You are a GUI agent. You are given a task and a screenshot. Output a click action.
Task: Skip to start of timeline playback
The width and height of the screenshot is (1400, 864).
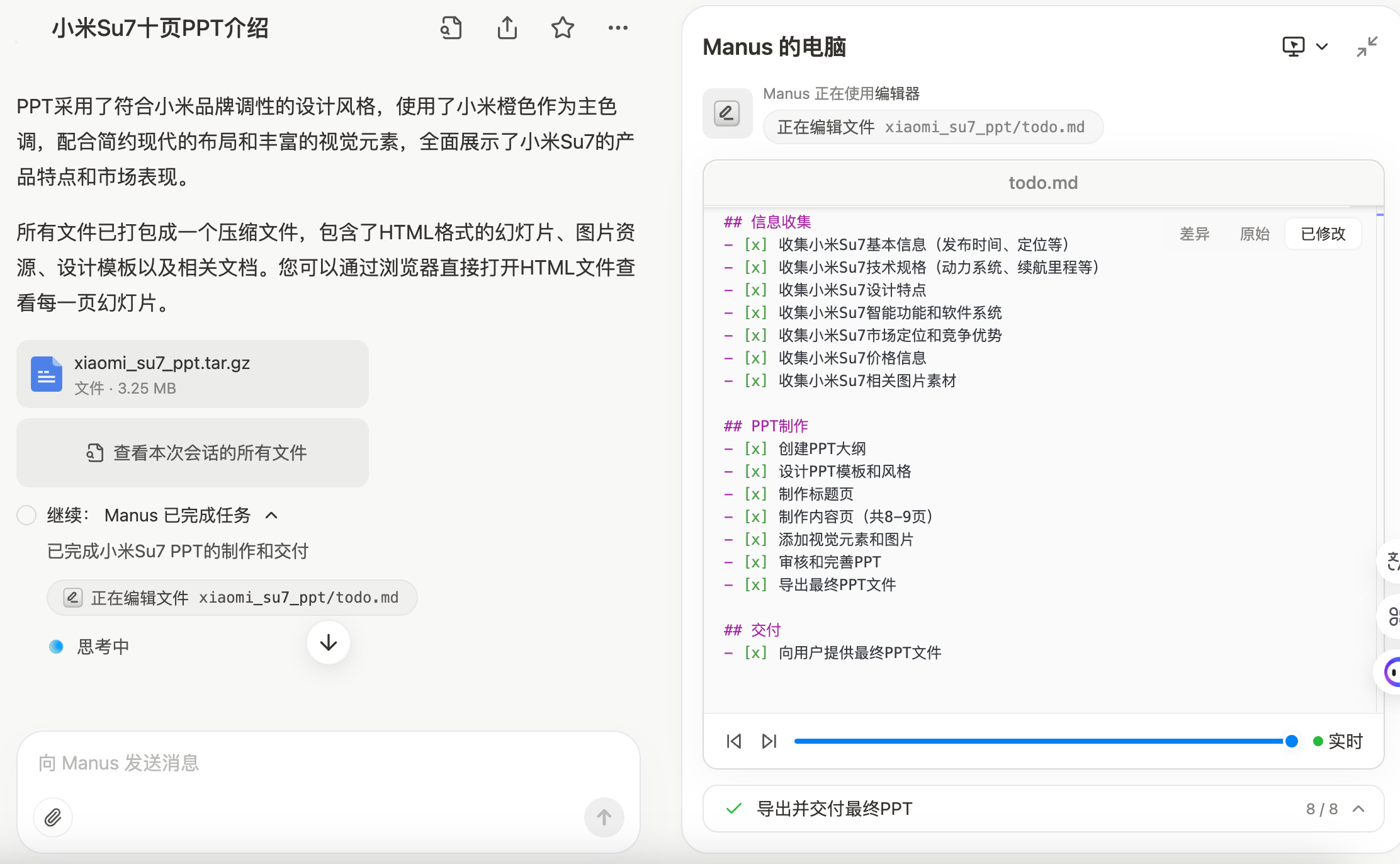click(x=734, y=741)
